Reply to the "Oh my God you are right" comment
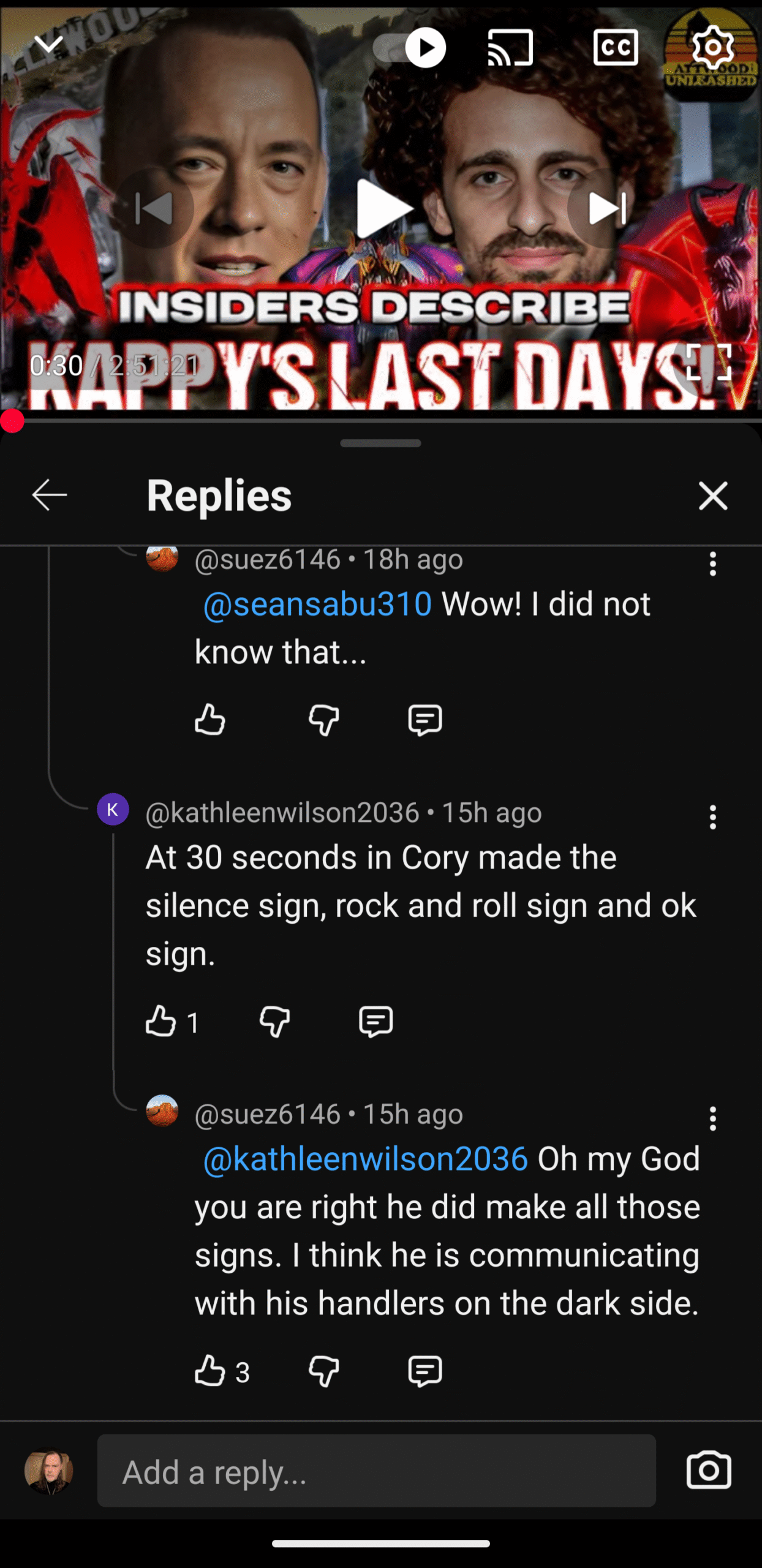This screenshot has width=762, height=1568. [424, 1371]
